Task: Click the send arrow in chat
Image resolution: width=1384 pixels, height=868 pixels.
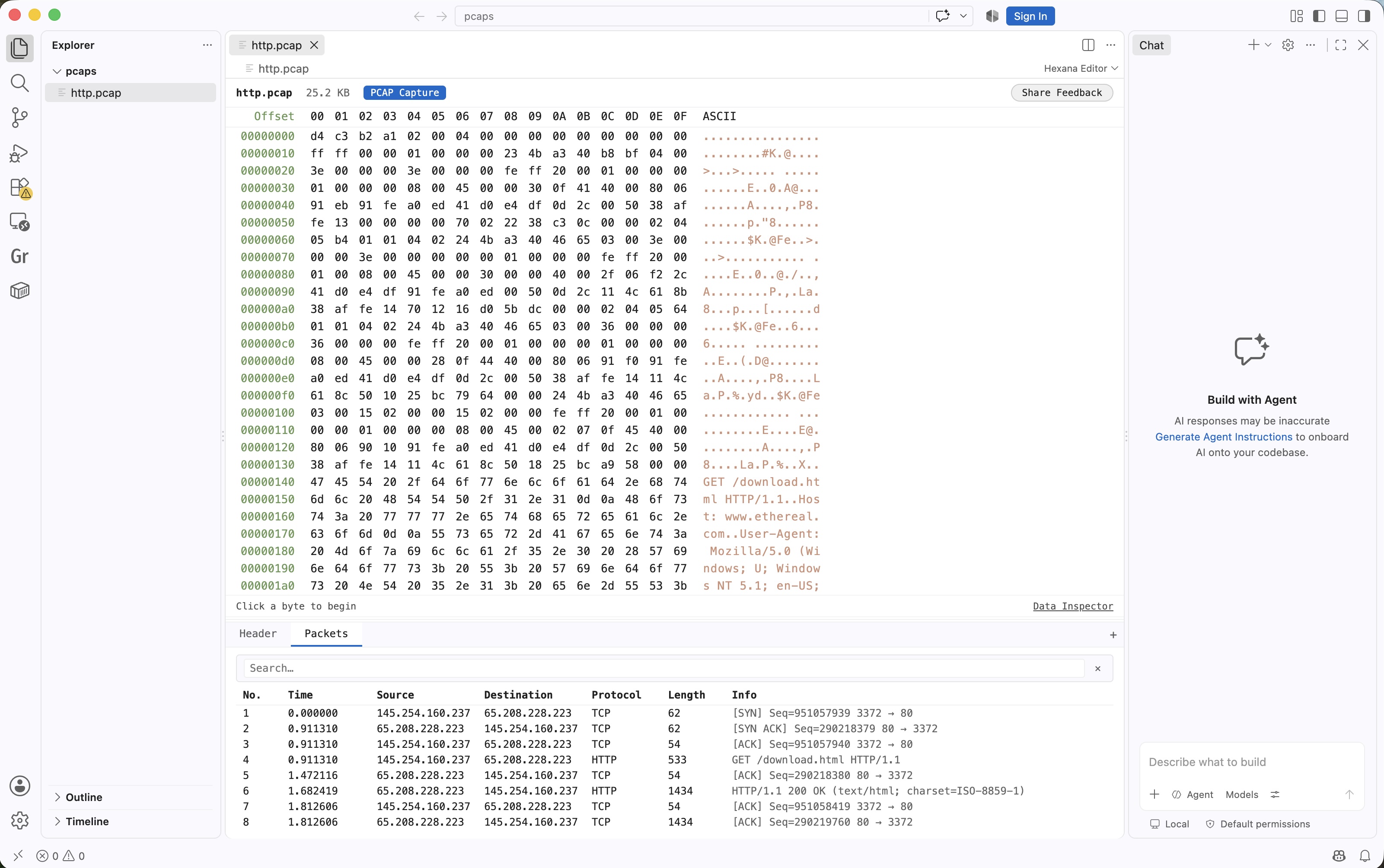Action: click(x=1349, y=795)
